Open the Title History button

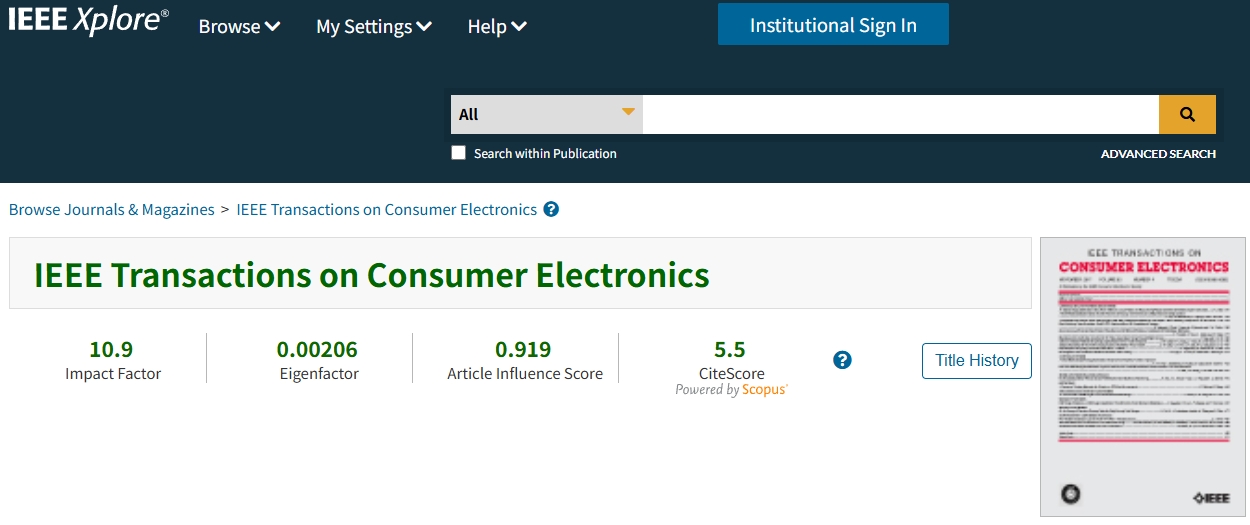tap(976, 360)
